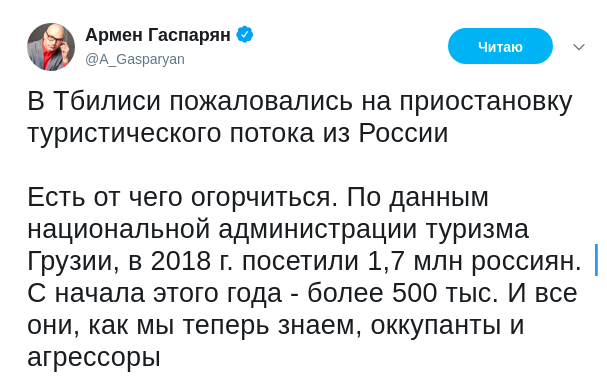Click the phrase "в 2018 г."

(180, 261)
